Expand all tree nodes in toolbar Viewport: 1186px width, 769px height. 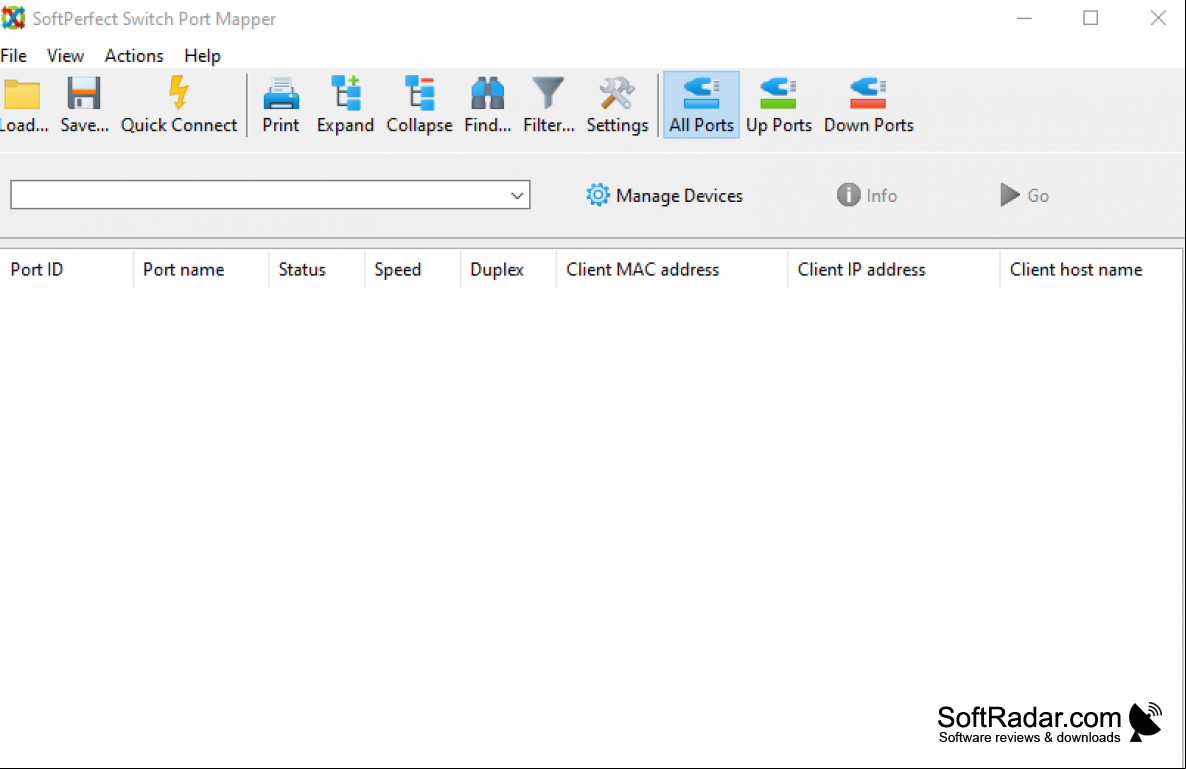coord(345,104)
